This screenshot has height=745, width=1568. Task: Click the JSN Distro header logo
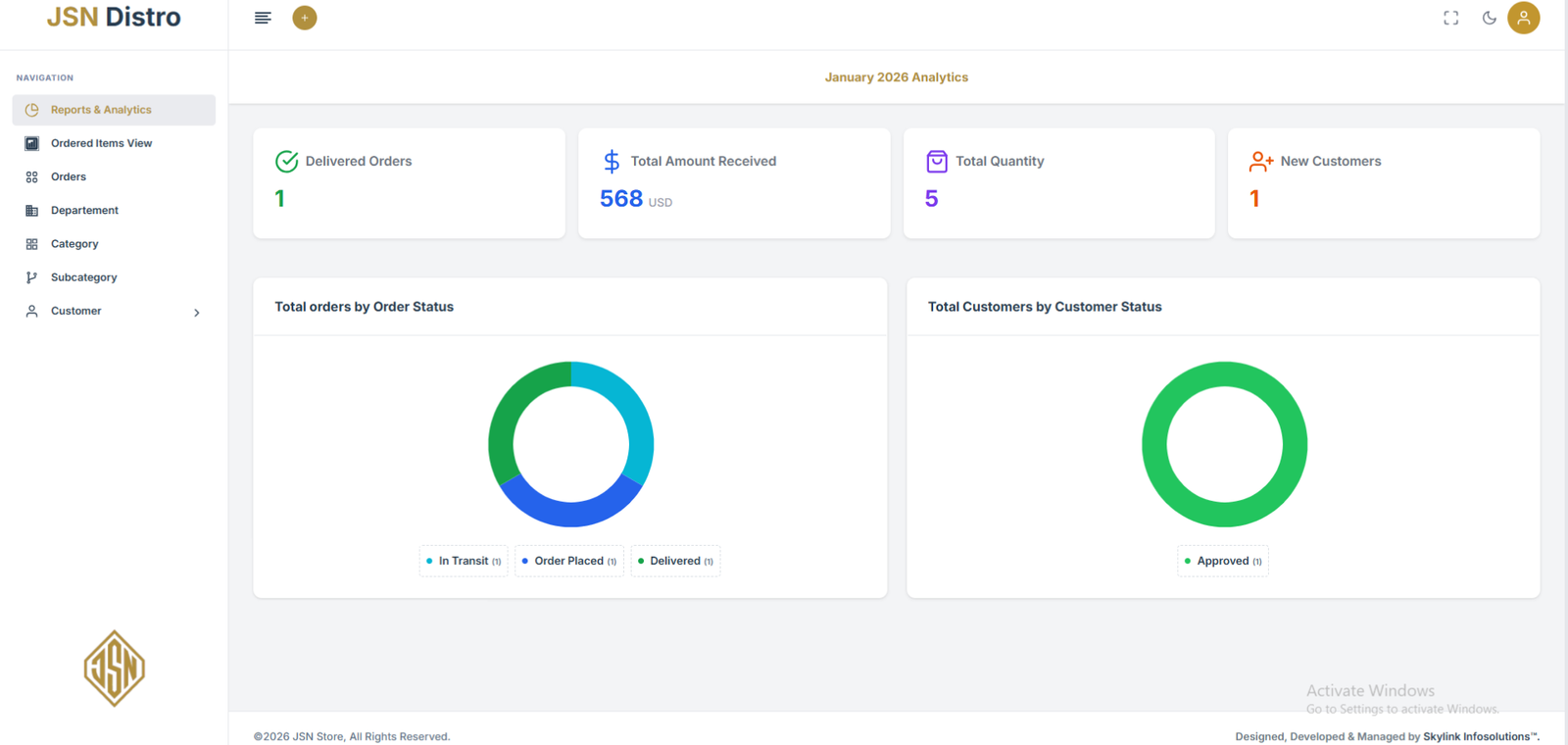click(114, 18)
